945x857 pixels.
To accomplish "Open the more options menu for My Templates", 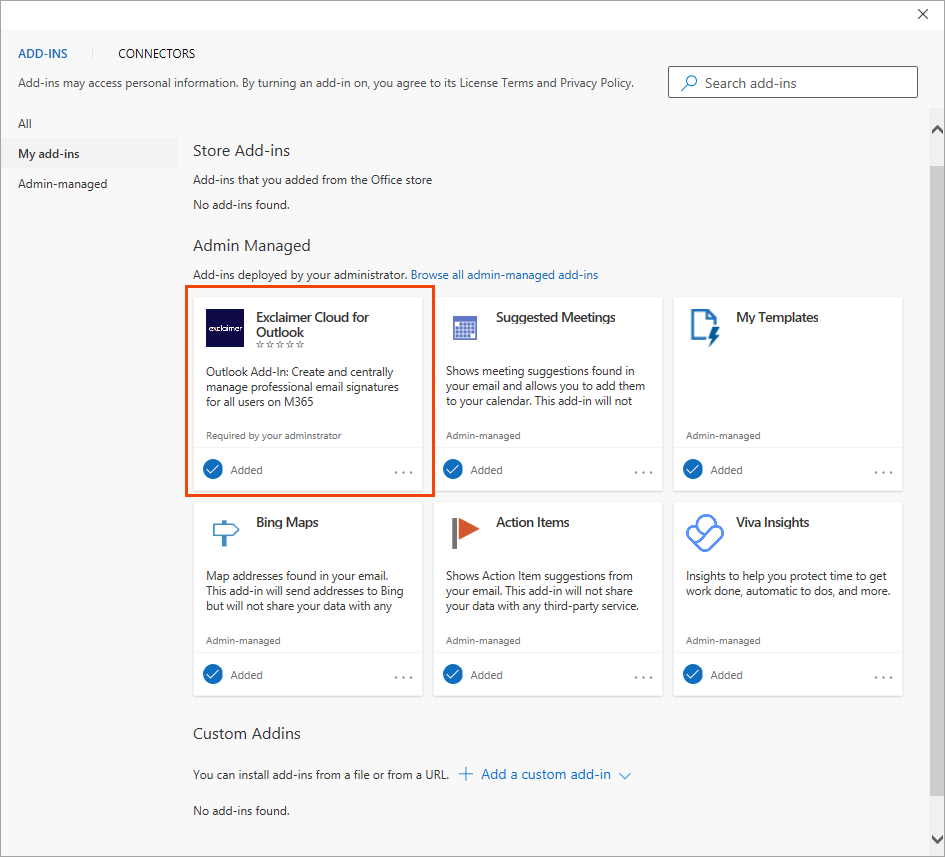I will [883, 472].
